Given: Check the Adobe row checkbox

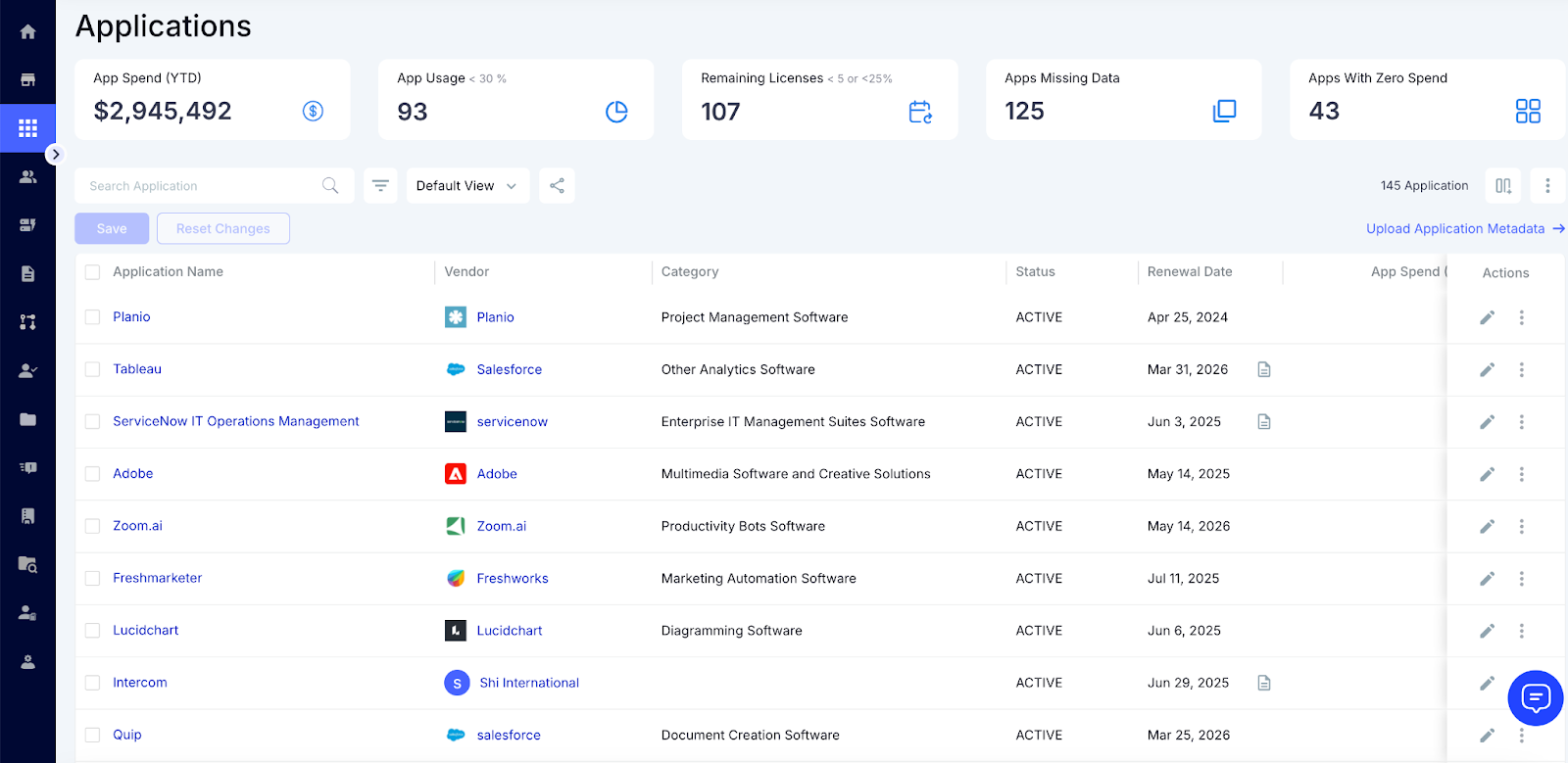Looking at the screenshot, I should tap(92, 474).
